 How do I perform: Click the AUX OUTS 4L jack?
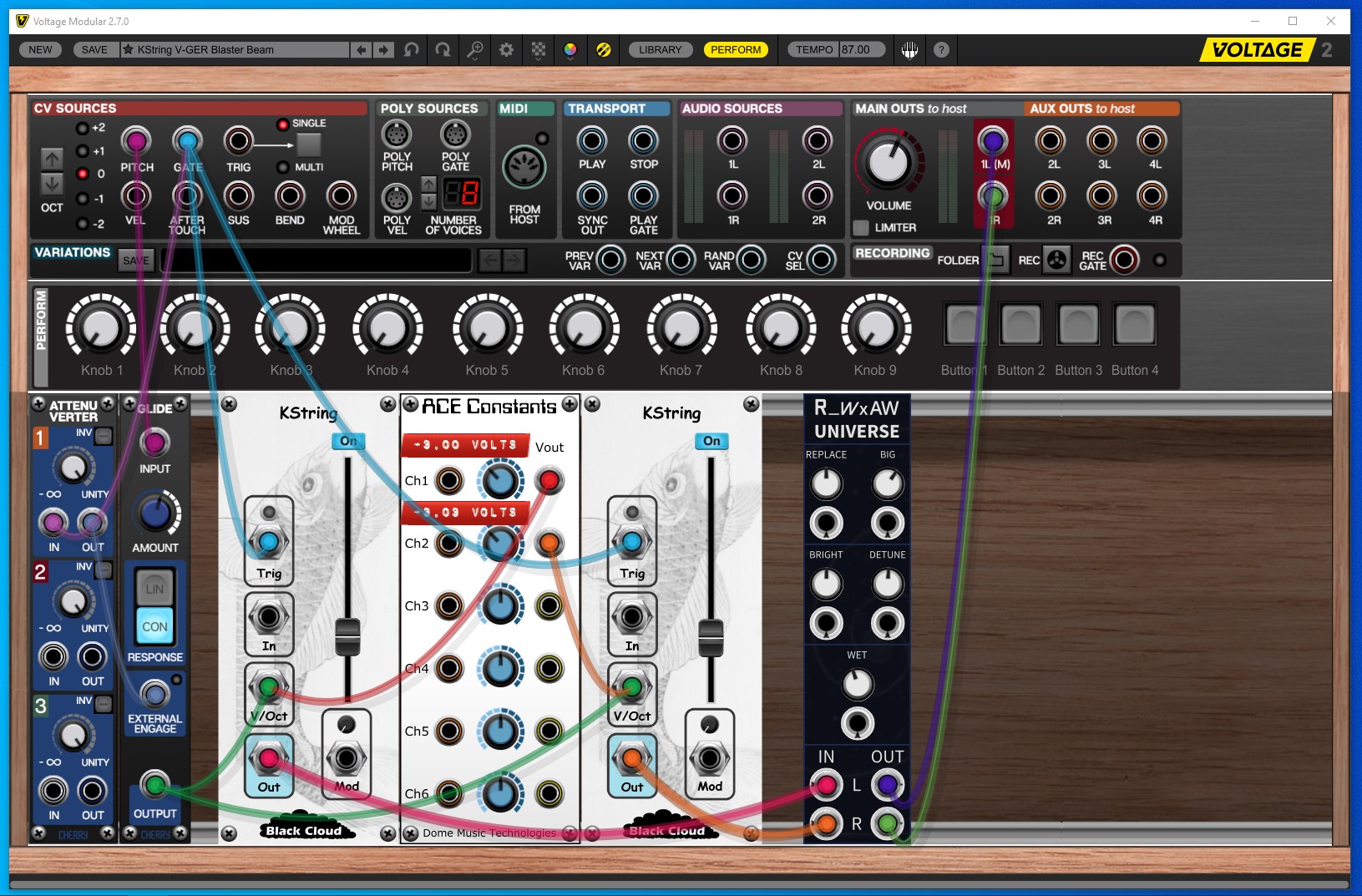1152,140
